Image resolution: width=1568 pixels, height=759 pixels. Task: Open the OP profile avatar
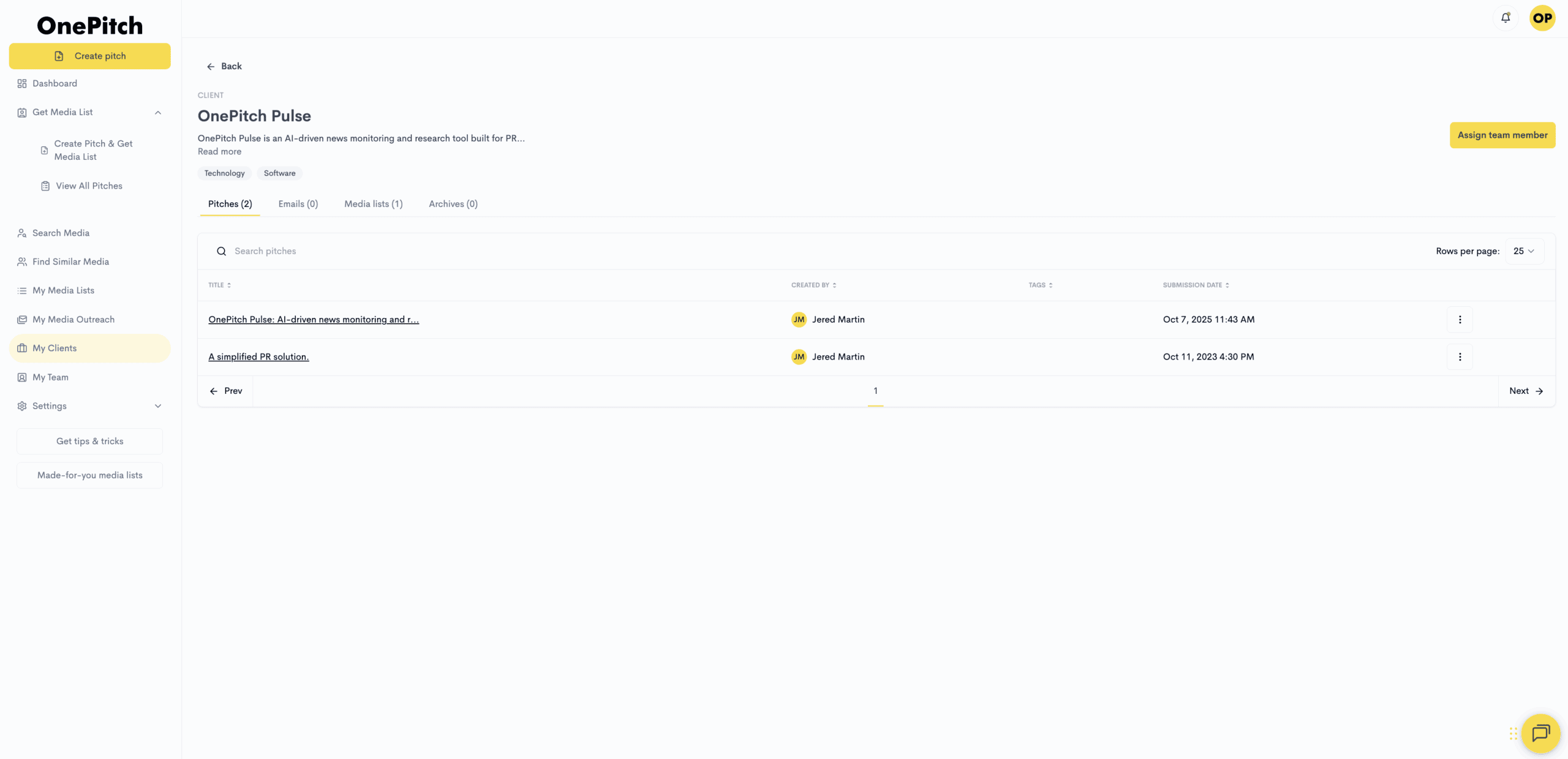click(x=1542, y=18)
